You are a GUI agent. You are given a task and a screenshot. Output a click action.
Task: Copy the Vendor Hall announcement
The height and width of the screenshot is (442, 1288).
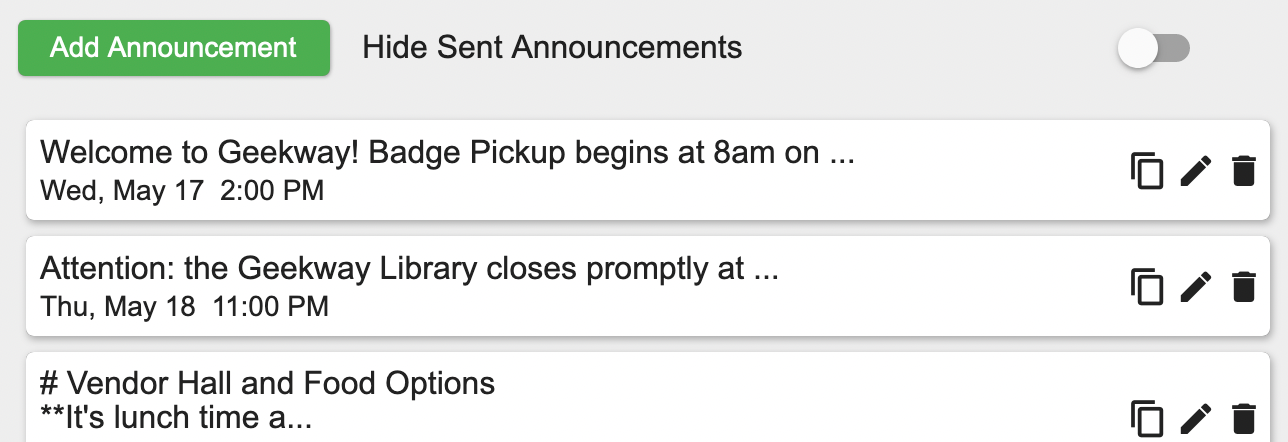pos(1147,417)
